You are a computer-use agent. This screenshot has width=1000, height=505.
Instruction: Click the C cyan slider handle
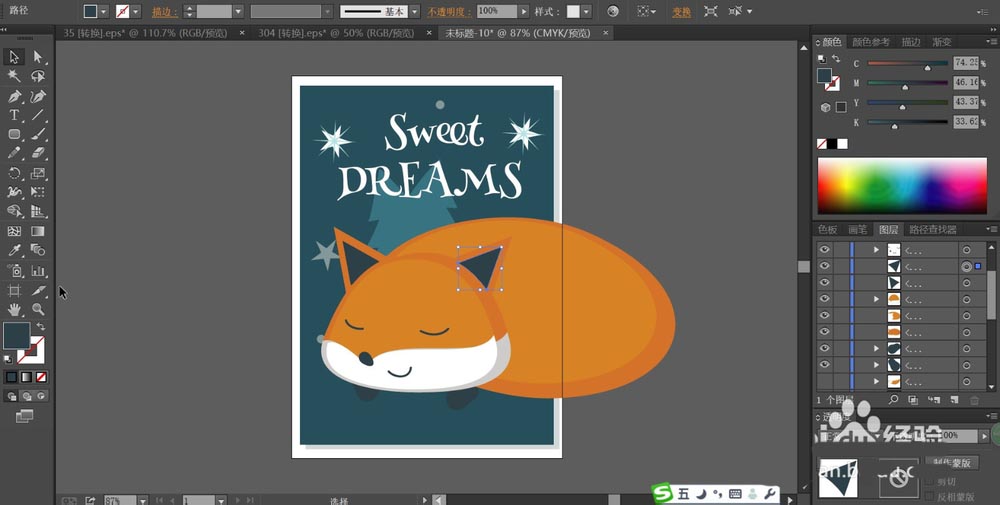(x=927, y=67)
